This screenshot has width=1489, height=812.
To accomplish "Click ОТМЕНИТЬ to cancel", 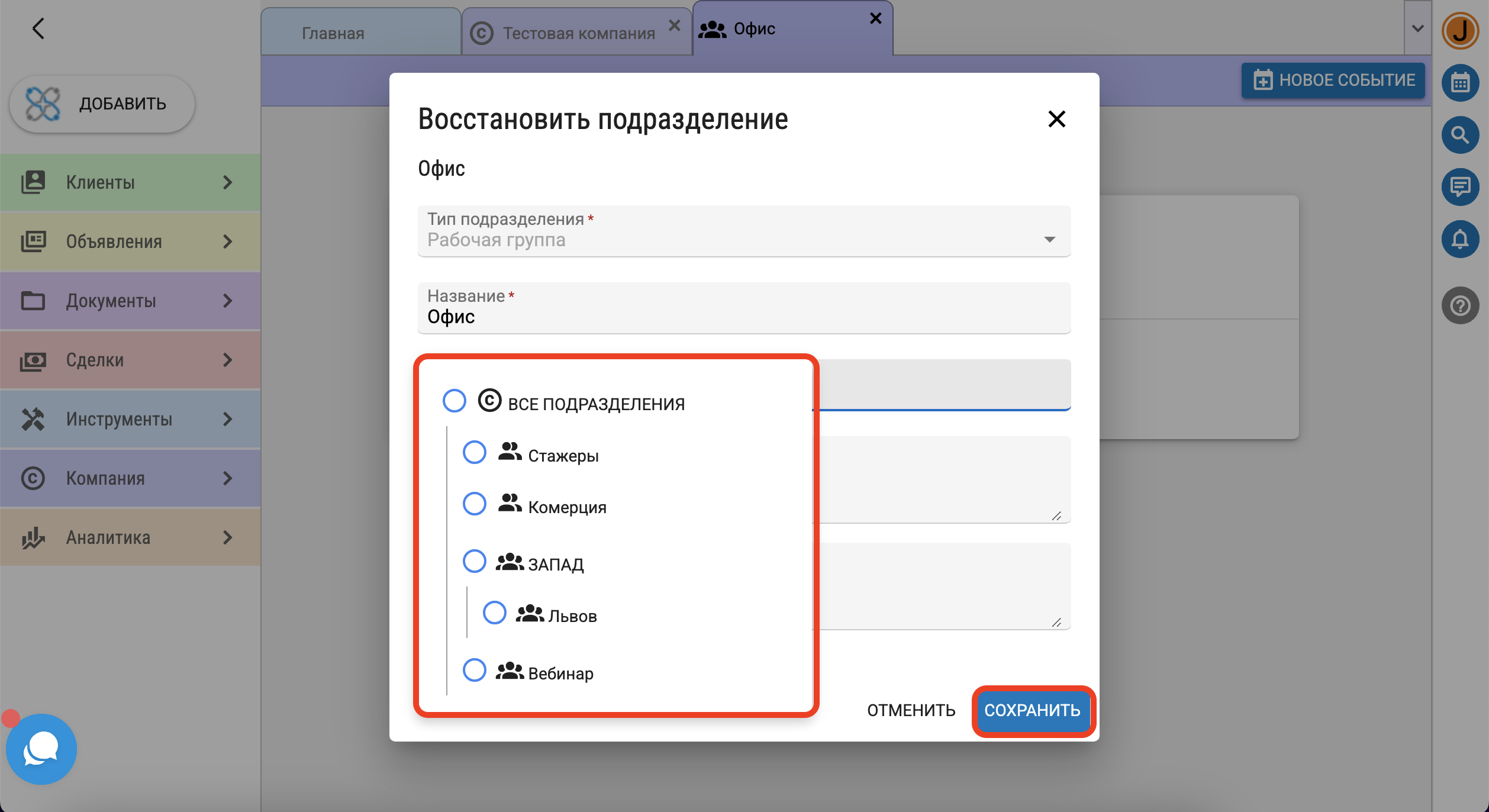I will click(911, 710).
